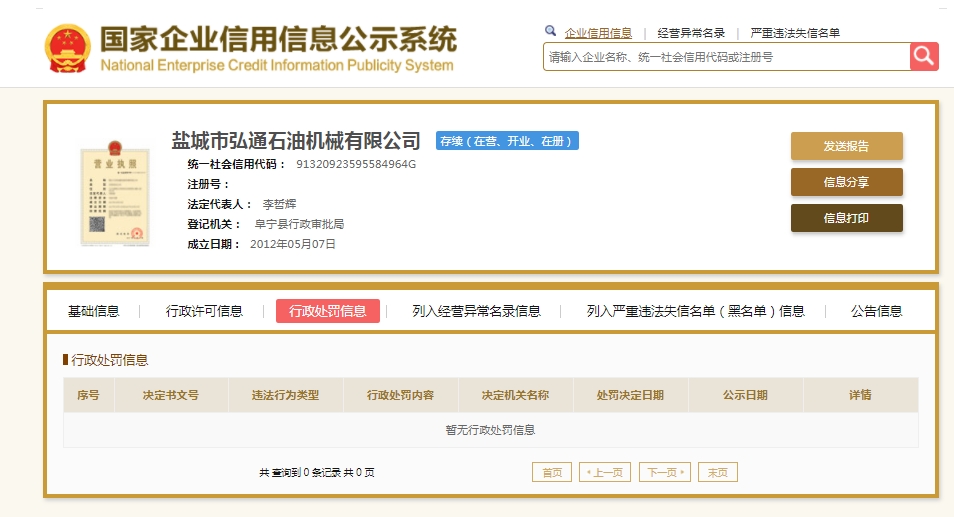Viewport: 954px width, 517px height.
Task: Open the 列入经营异常名录信息 tab
Action: pyautogui.click(x=476, y=311)
